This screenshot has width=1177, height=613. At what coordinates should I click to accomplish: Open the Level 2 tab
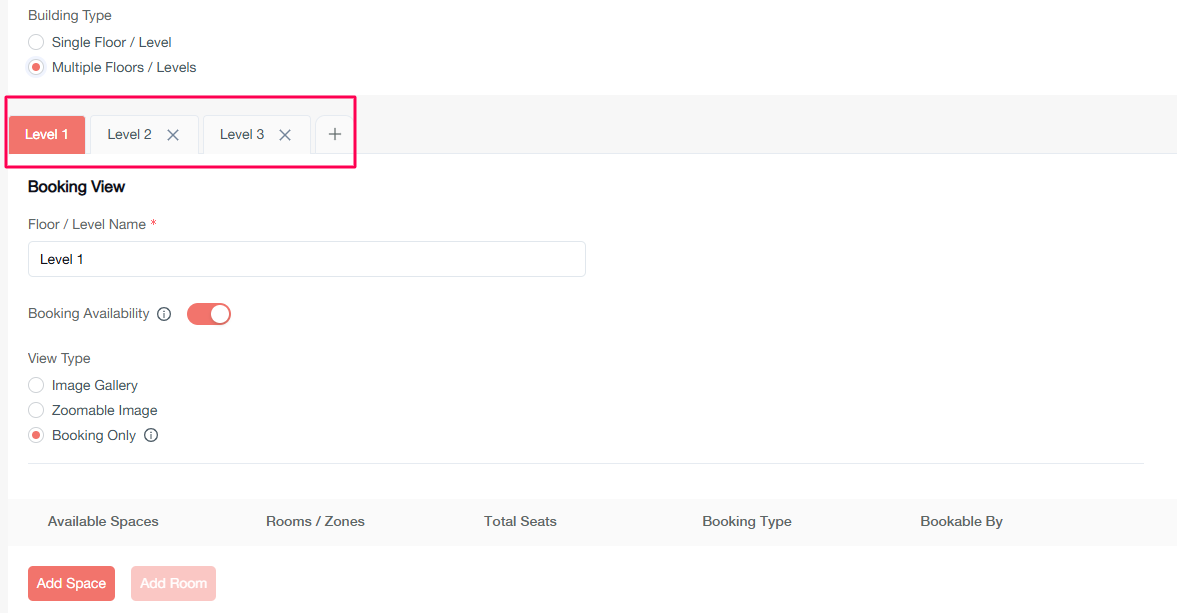coord(129,135)
